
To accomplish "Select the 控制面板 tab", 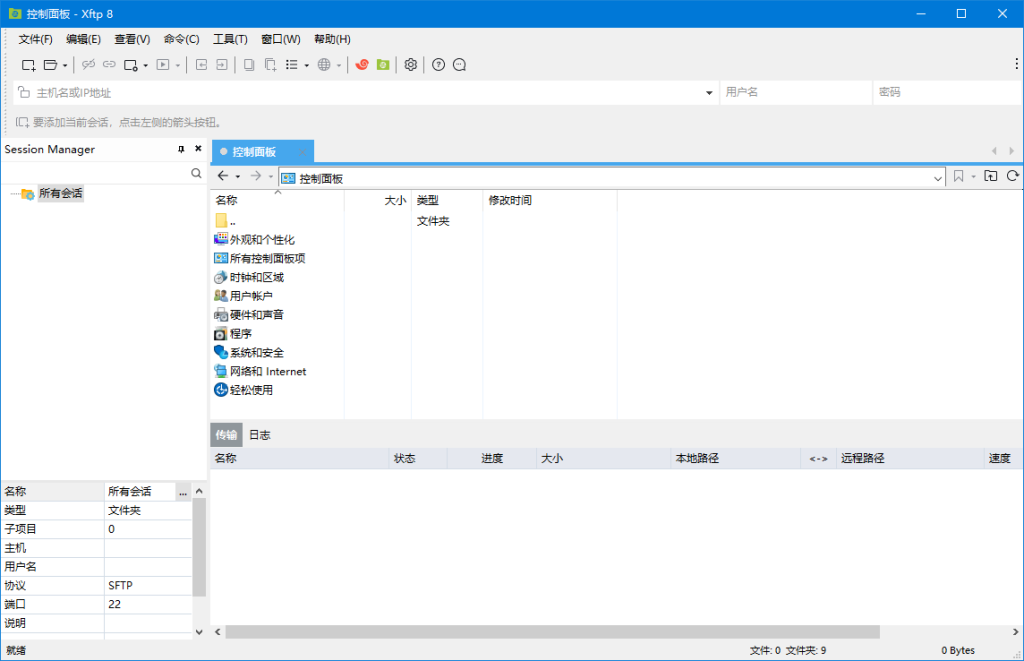I will pos(263,152).
